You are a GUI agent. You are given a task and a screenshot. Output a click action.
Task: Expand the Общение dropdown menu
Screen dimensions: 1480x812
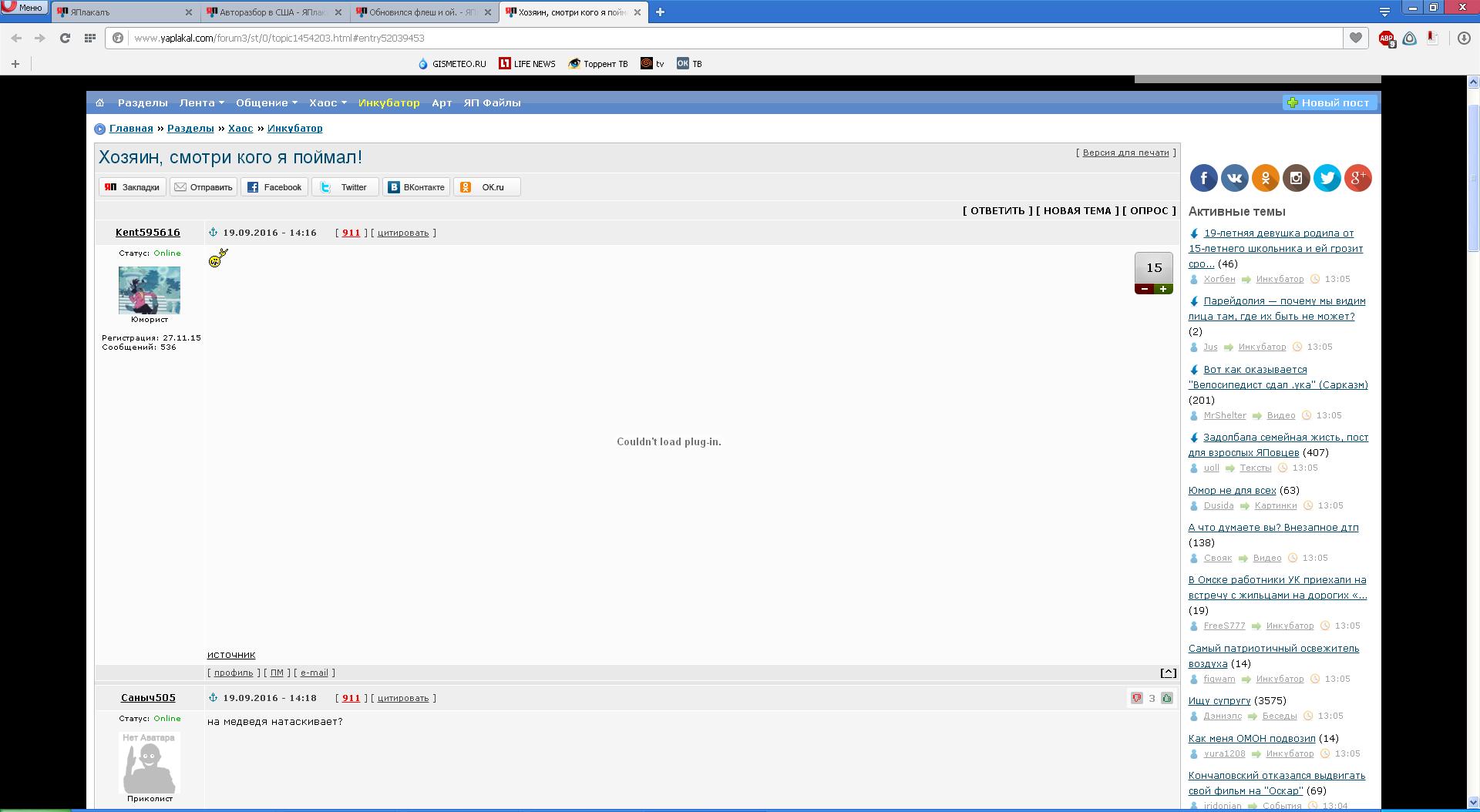click(266, 102)
